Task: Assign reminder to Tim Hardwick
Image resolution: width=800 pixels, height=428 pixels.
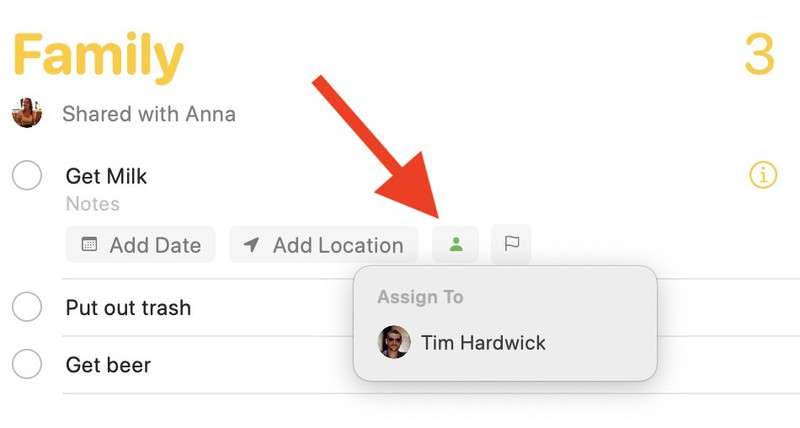Action: [x=483, y=343]
